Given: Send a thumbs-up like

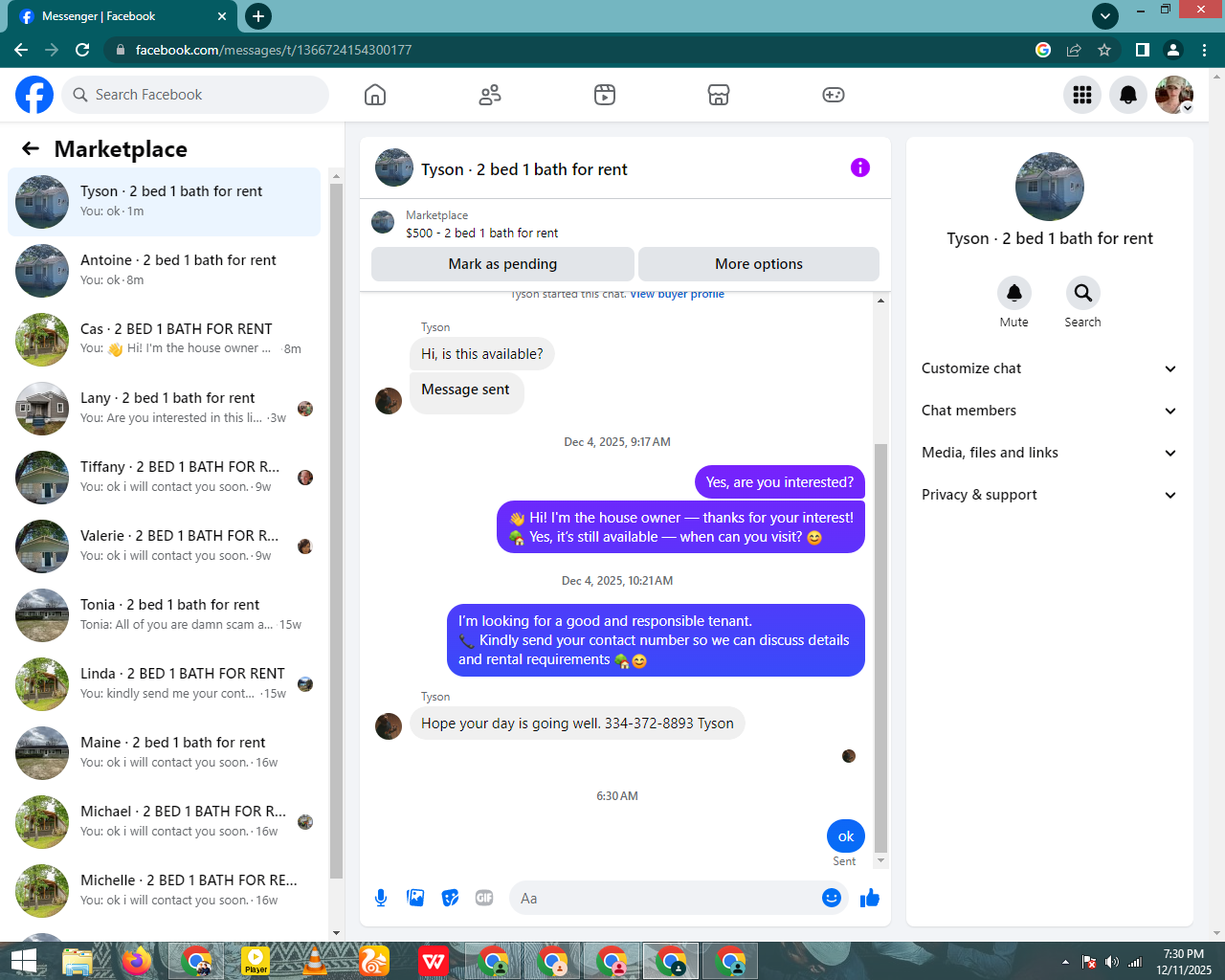Looking at the screenshot, I should [870, 898].
